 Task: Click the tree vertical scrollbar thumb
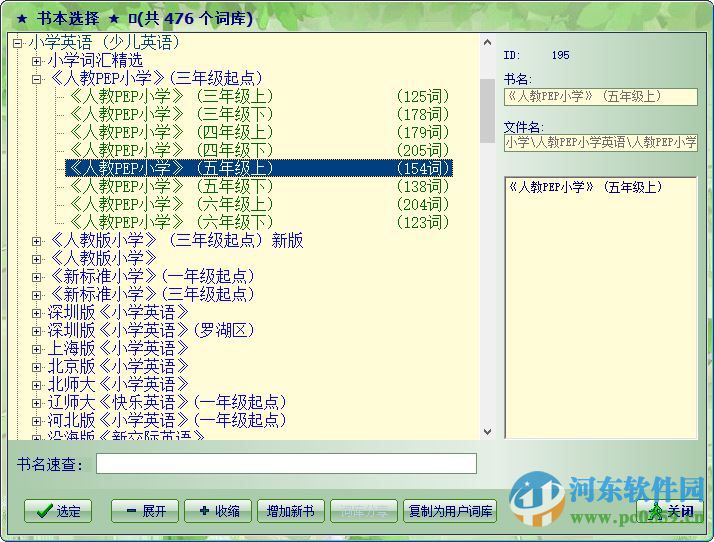click(x=487, y=111)
